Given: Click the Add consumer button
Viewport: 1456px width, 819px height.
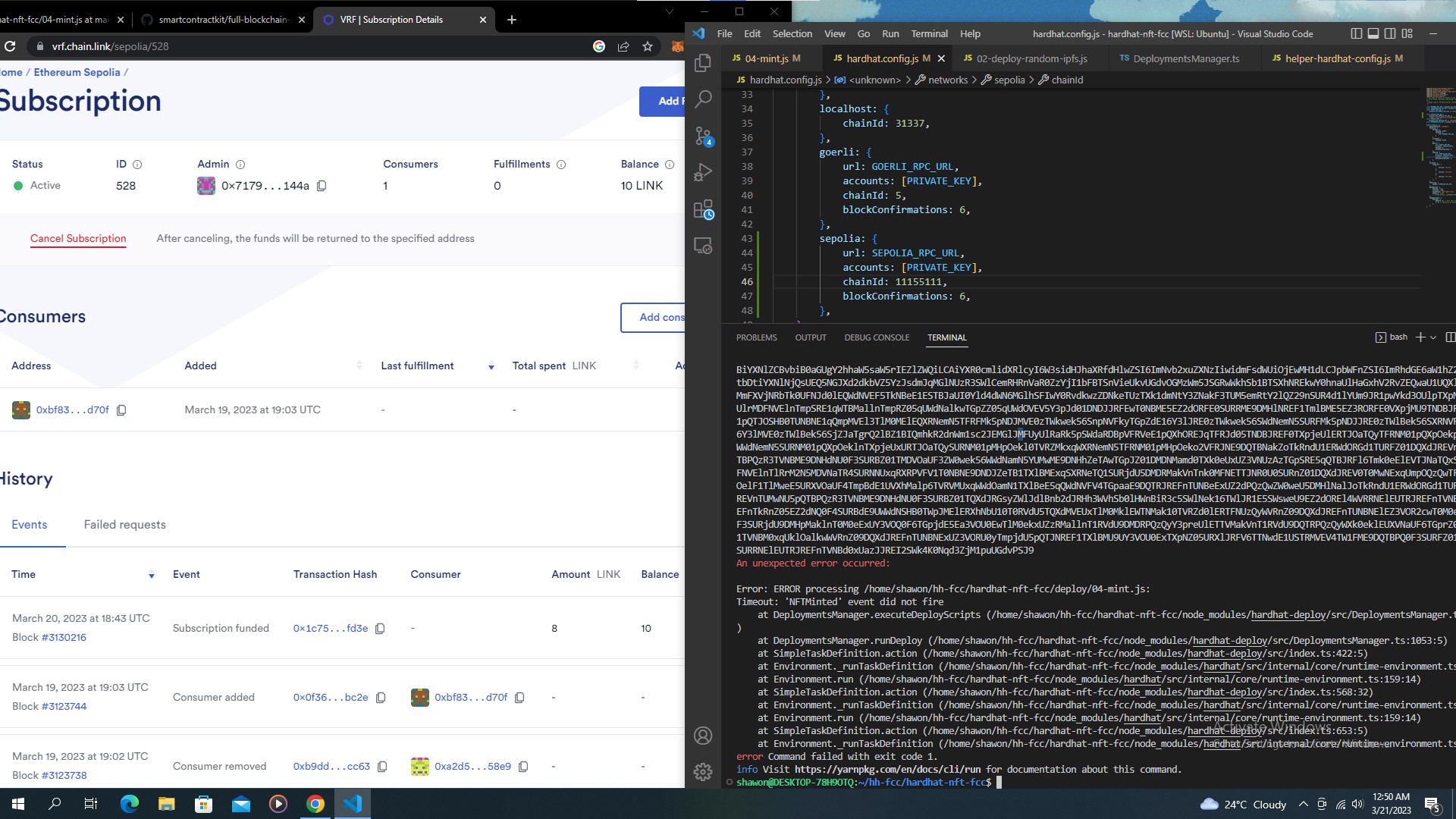Looking at the screenshot, I should click(x=653, y=318).
